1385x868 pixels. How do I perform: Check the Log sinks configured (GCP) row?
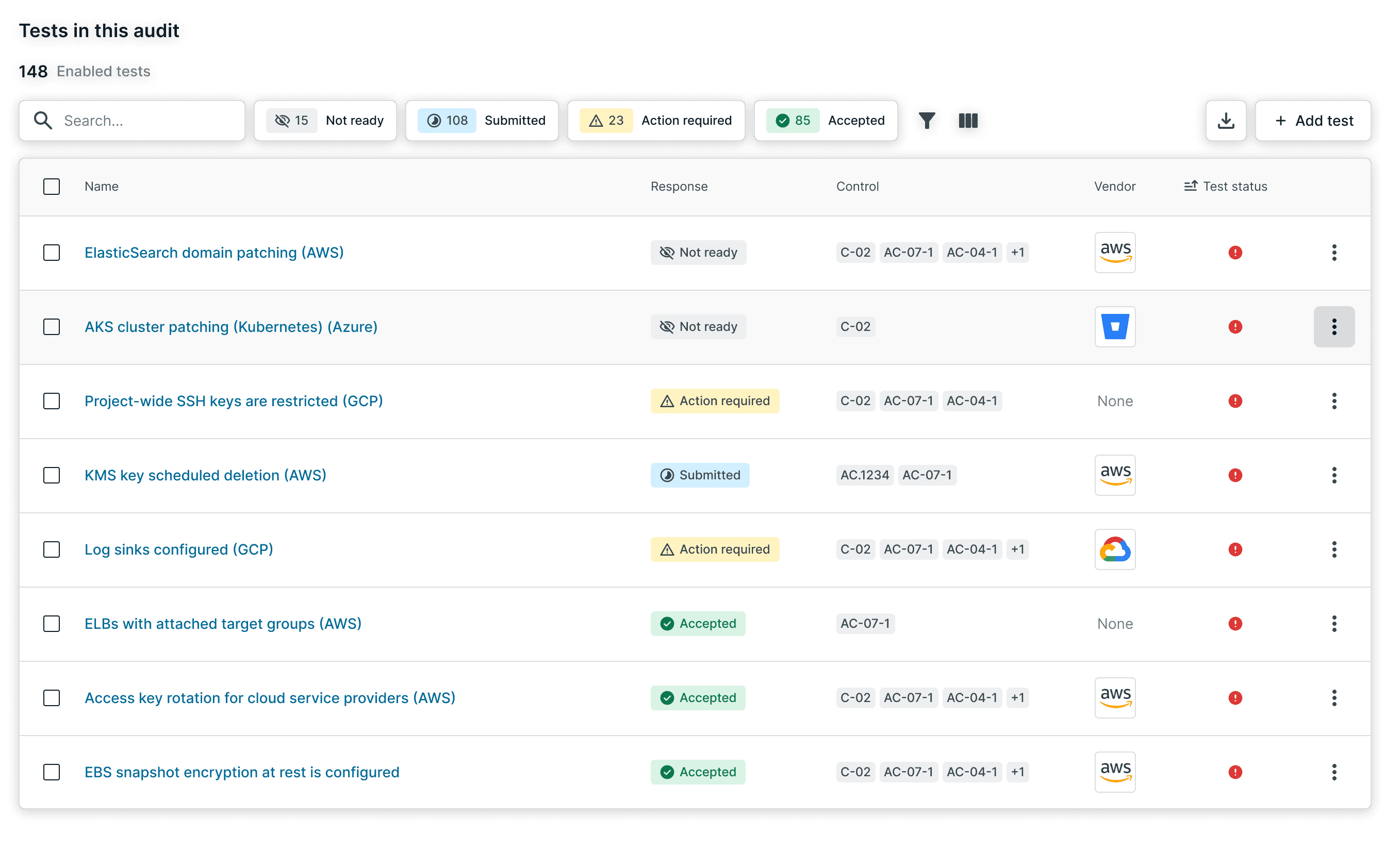[x=52, y=549]
